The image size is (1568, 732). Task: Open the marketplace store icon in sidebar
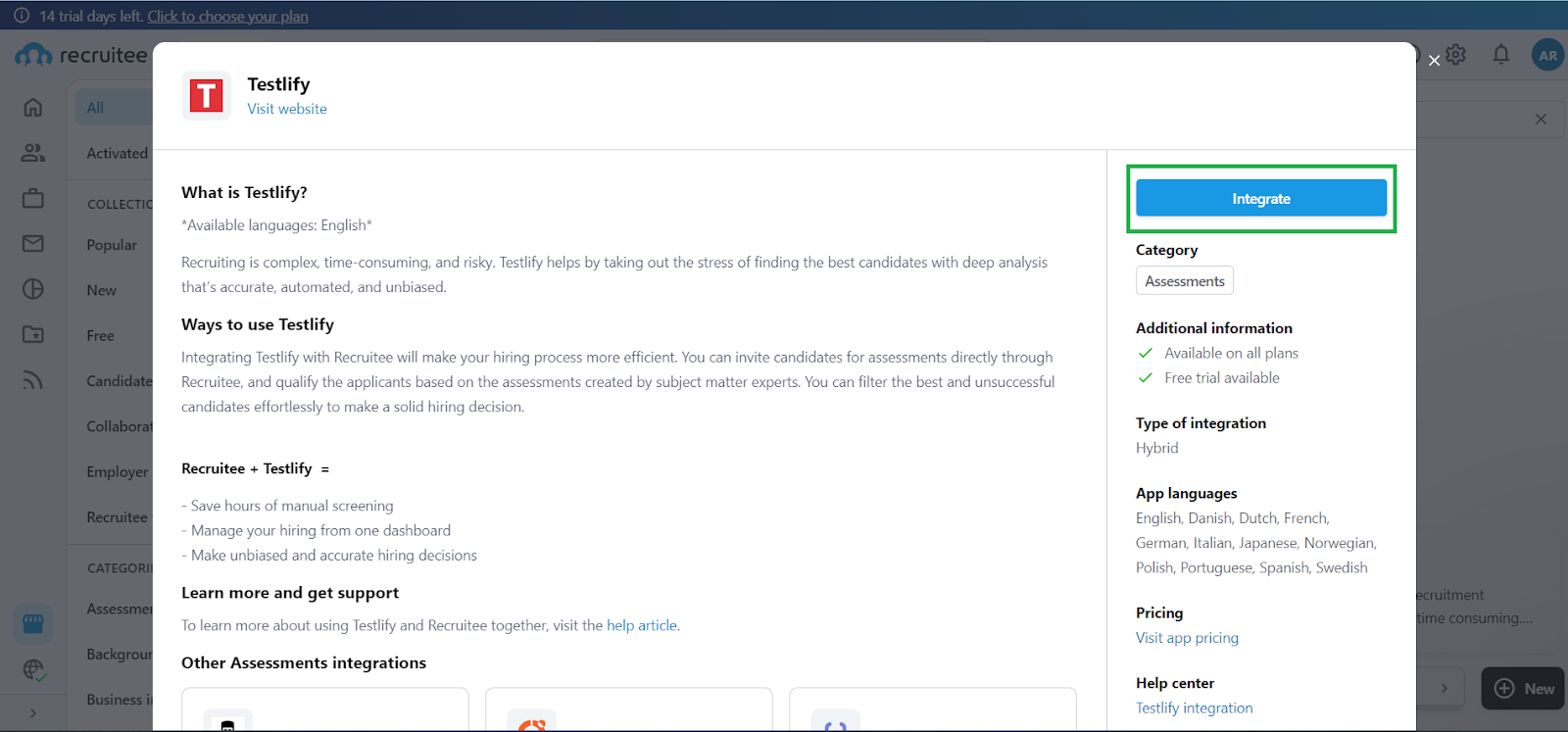(x=33, y=623)
